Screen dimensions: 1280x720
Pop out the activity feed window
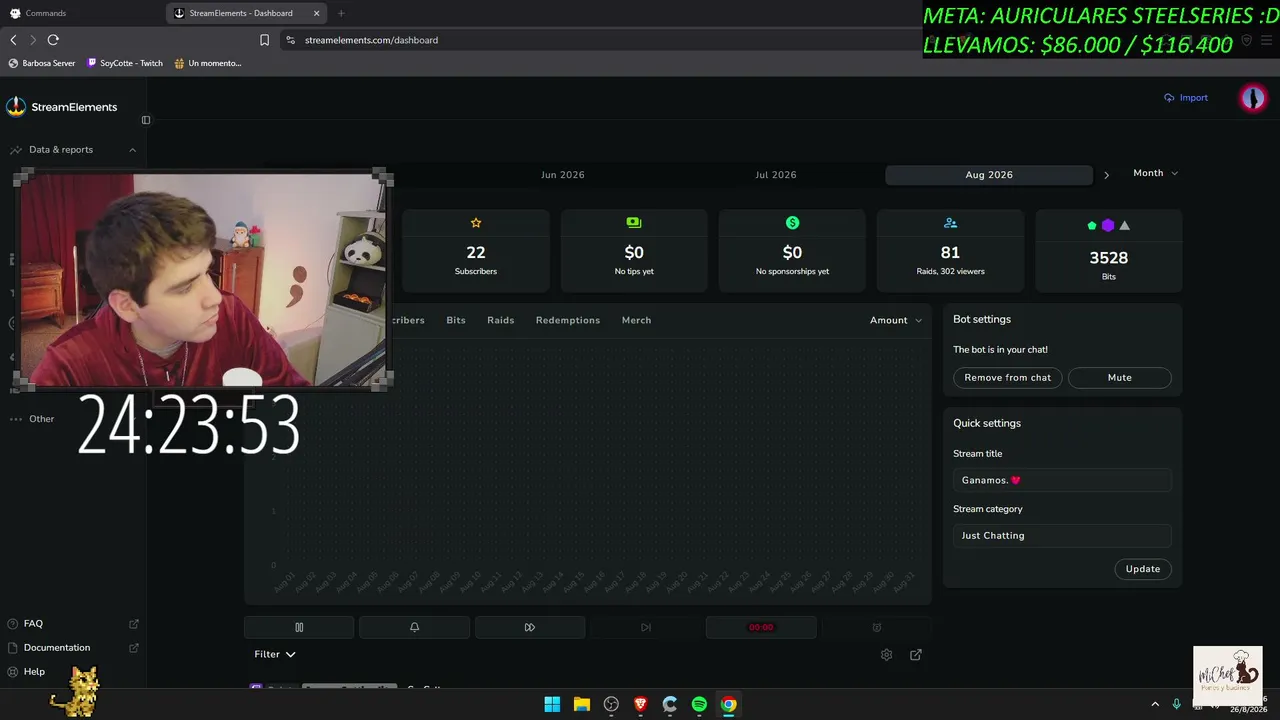[x=916, y=655]
